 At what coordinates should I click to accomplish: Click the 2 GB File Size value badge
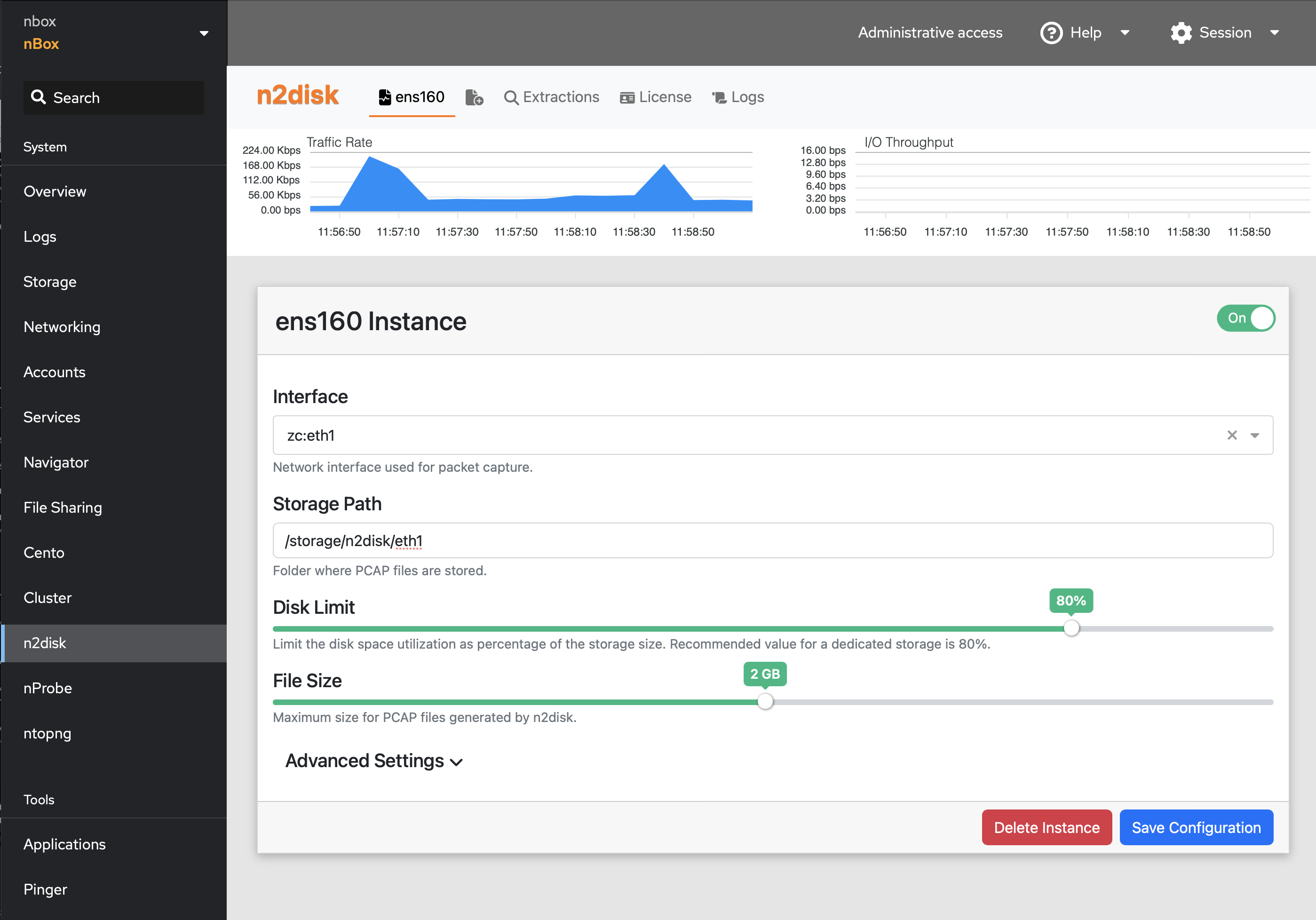click(x=765, y=674)
